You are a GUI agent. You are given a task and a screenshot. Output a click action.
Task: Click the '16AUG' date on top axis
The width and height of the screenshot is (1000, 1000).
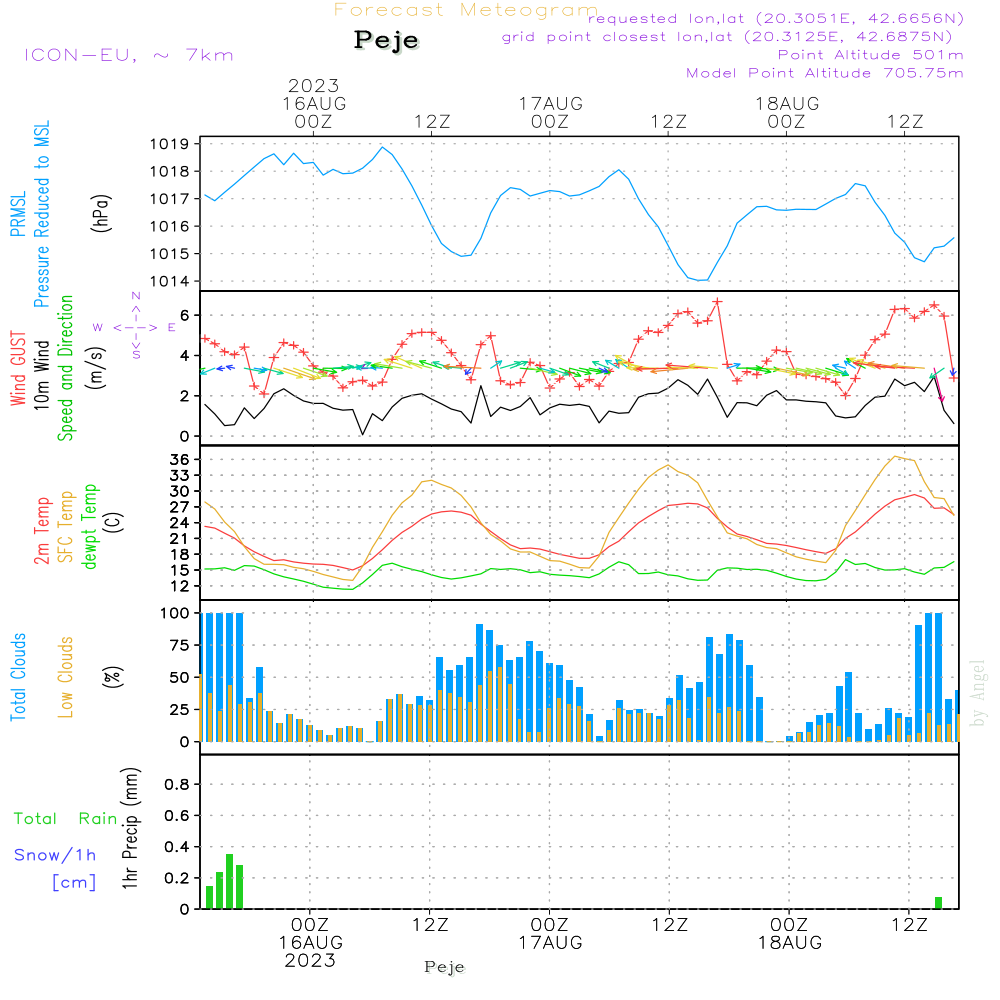[314, 104]
